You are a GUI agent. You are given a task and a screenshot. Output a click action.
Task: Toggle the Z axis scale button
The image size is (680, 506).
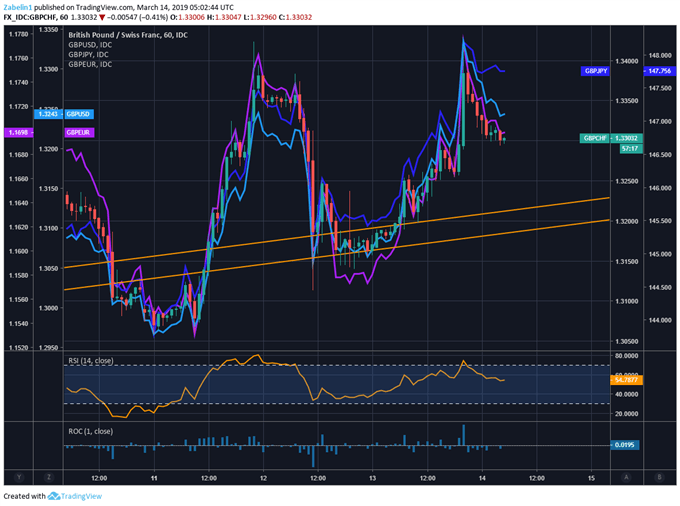[49, 477]
